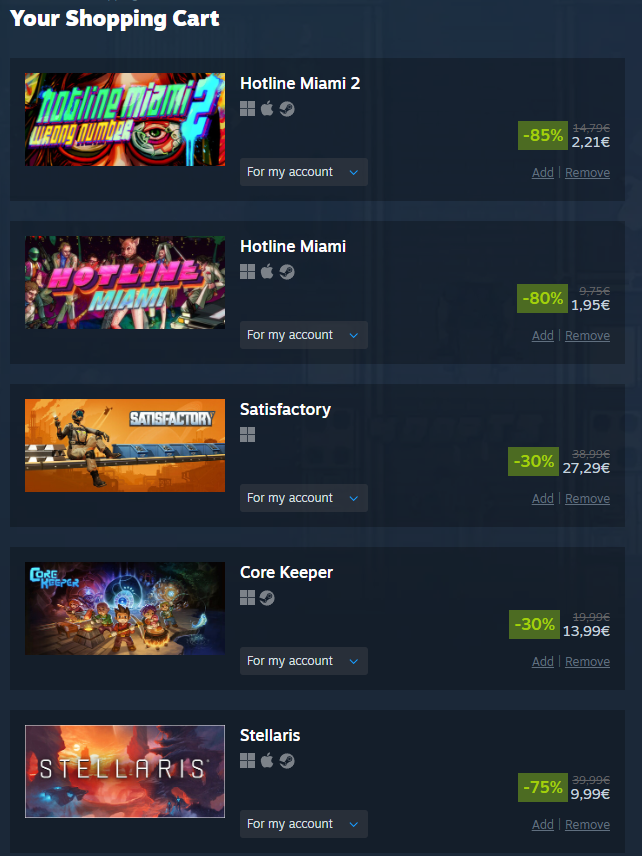Expand 'For my account' dropdown for Satisfactory
The image size is (642, 856).
coord(304,498)
